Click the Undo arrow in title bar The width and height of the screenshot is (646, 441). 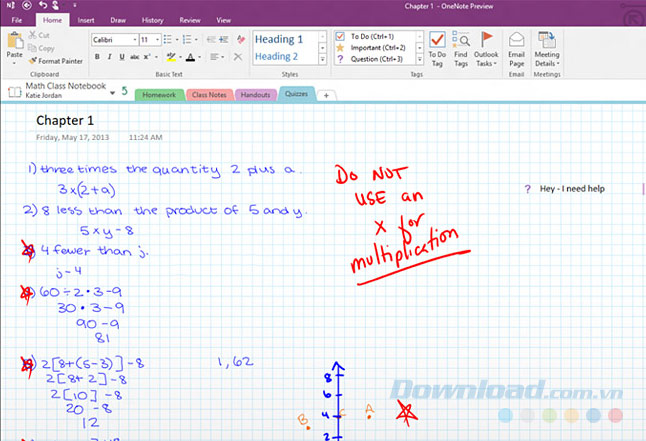tap(43, 5)
